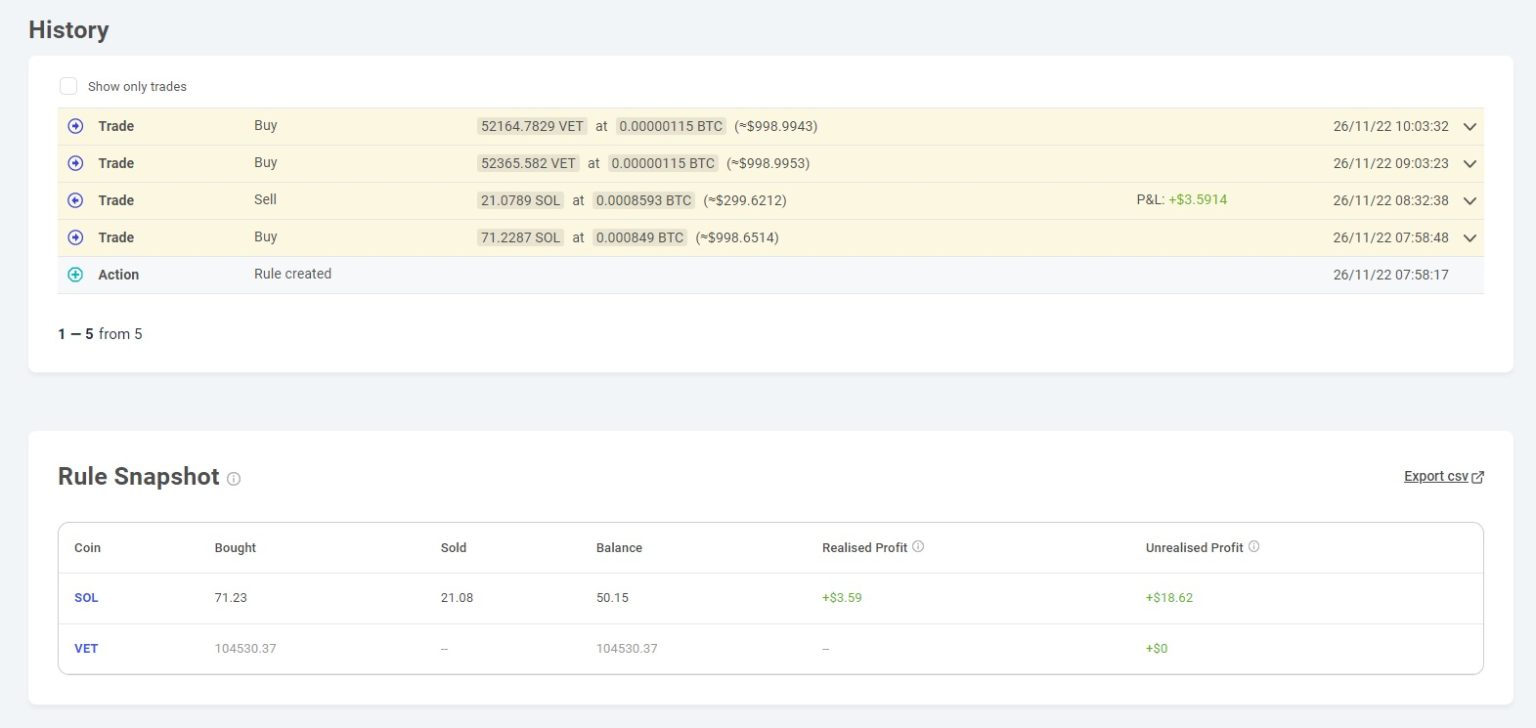
Task: Click the Realised Profit info icon
Action: pos(918,547)
